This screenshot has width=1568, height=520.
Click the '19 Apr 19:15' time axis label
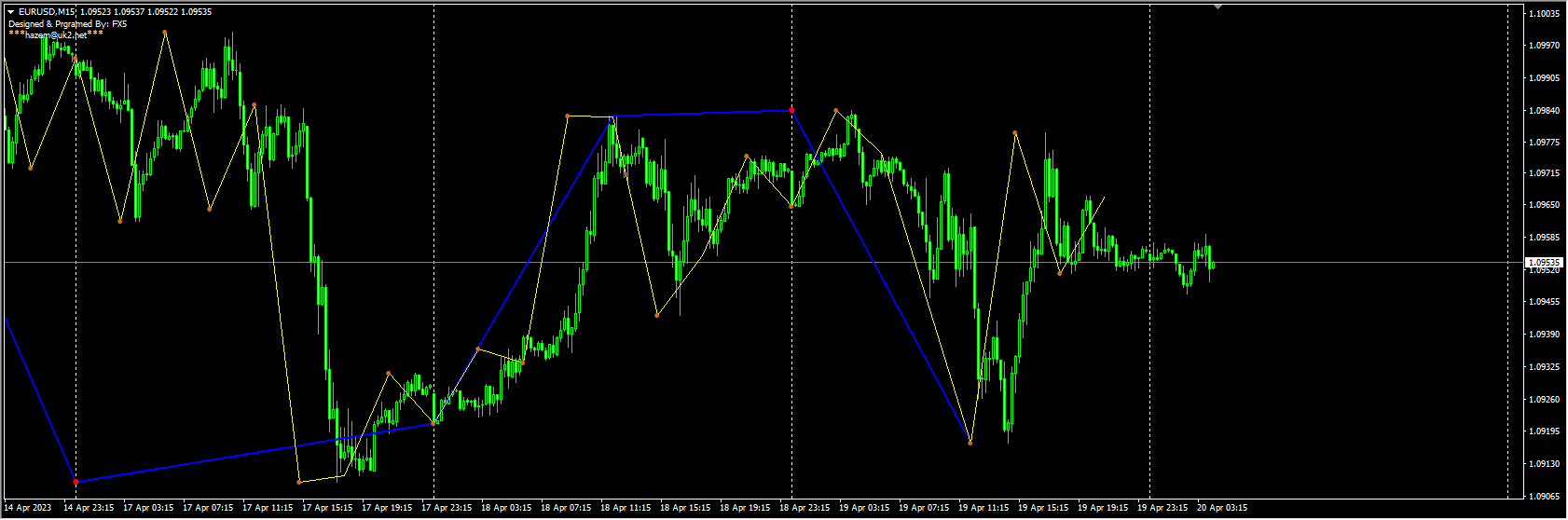1103,509
